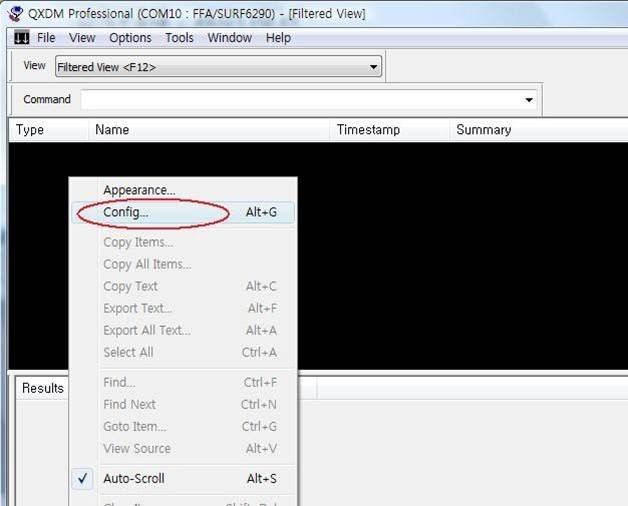Expand the Filtered View <F12> dropdown
The image size is (628, 506).
pos(373,67)
